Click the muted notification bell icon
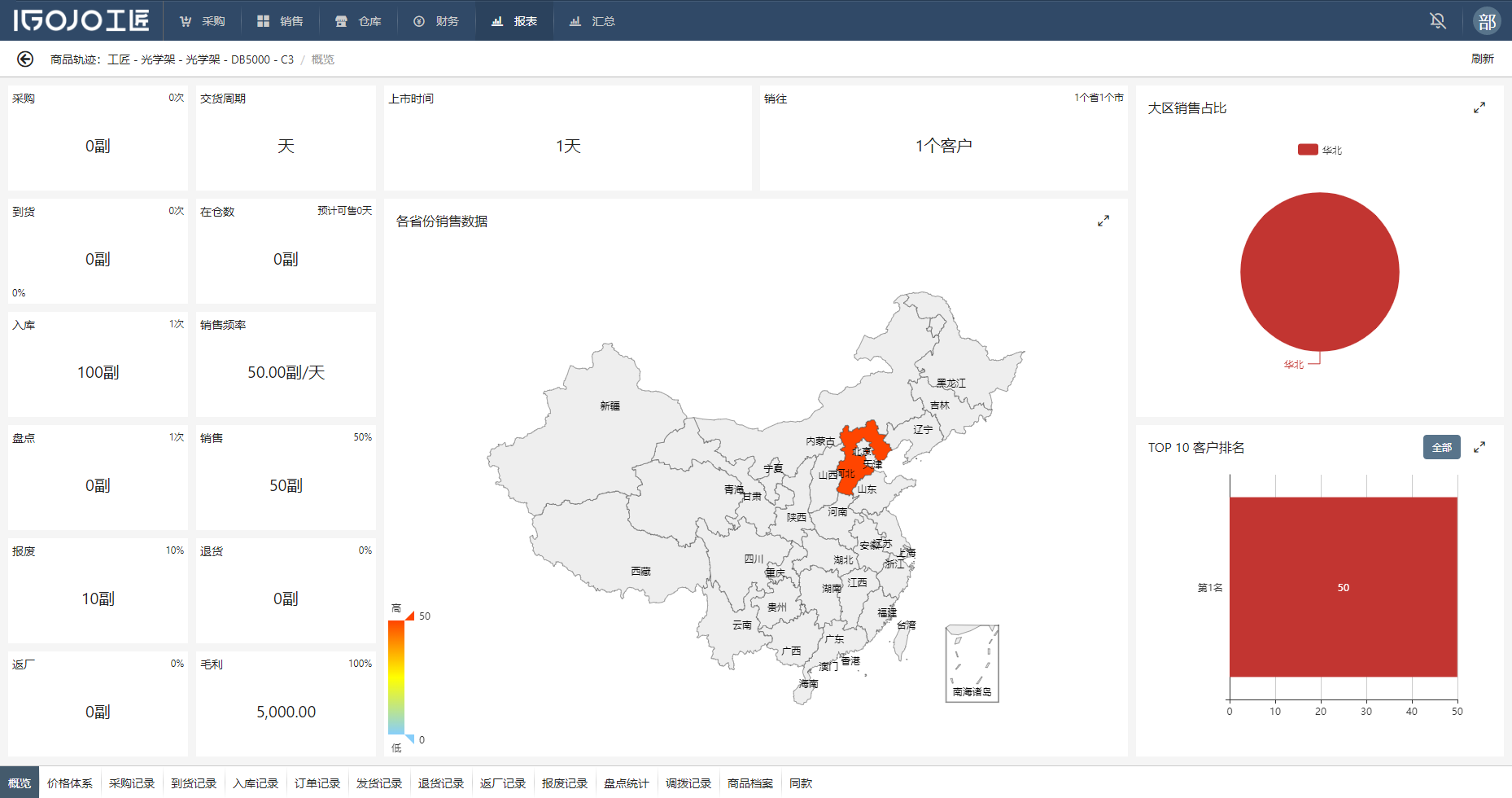 click(1438, 21)
